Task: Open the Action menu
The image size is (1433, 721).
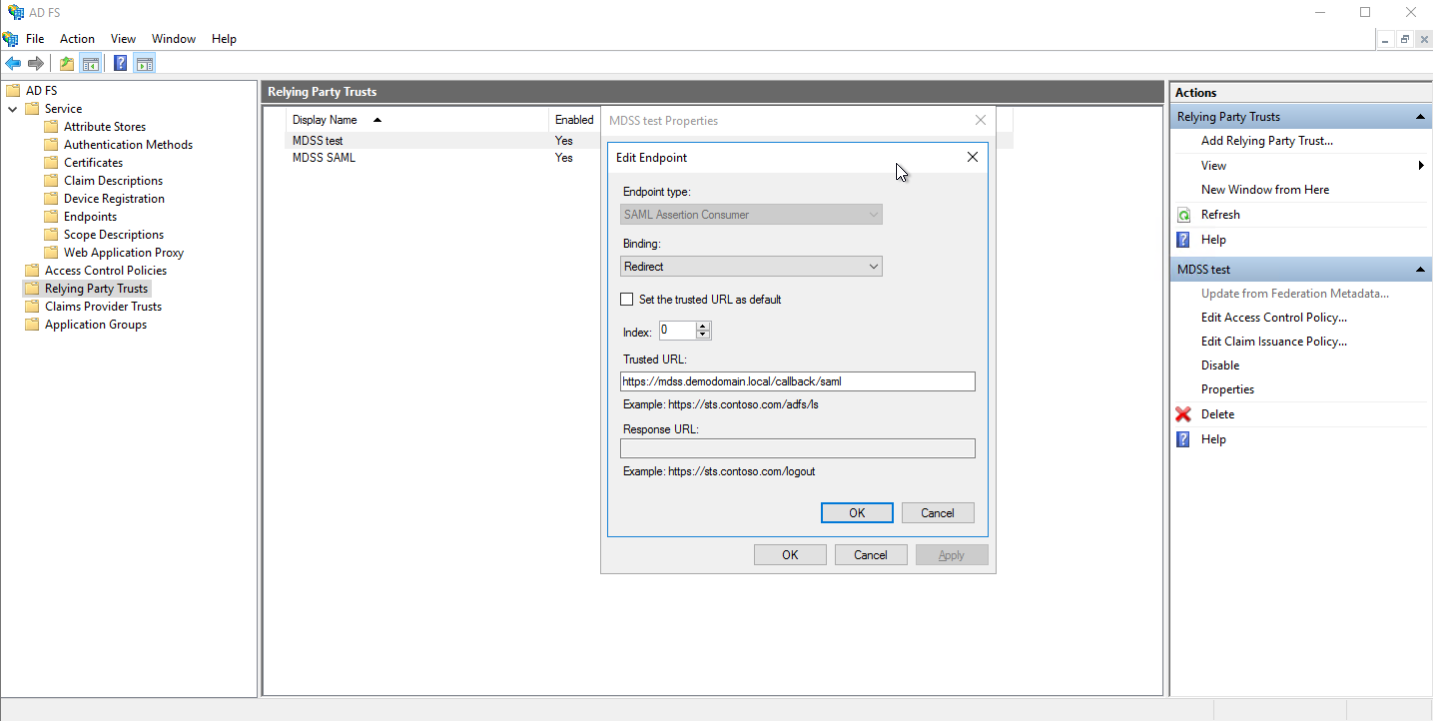Action: click(x=77, y=39)
